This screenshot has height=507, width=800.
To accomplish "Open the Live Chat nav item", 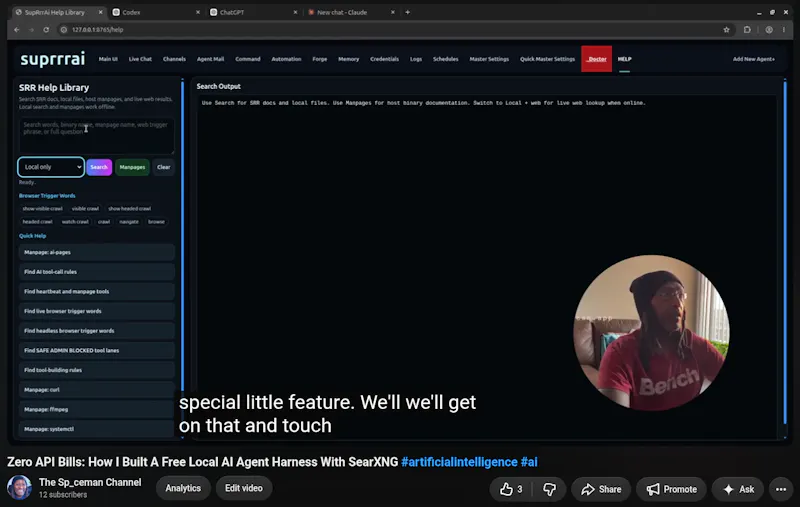I will click(x=140, y=59).
